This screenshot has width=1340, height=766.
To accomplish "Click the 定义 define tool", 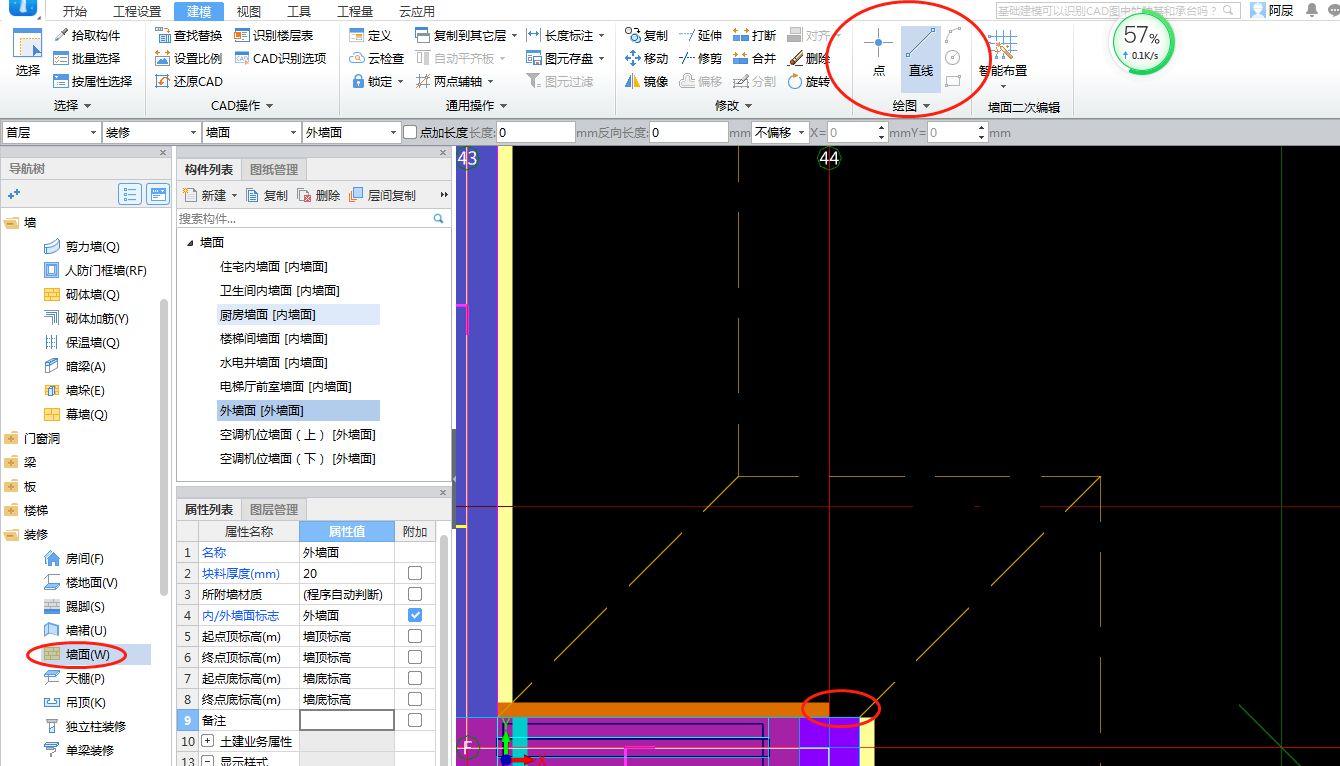I will click(371, 35).
